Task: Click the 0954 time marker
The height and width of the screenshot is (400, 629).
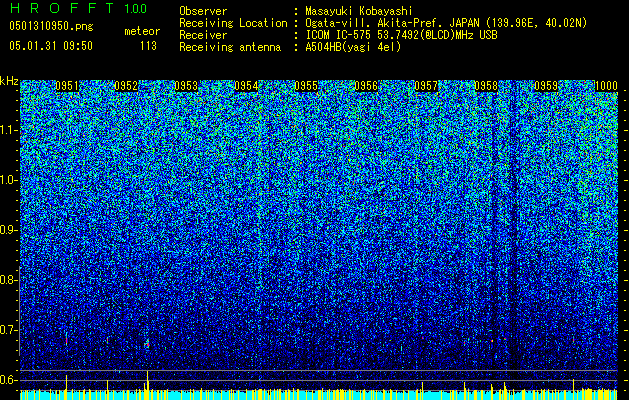Action: (x=246, y=86)
